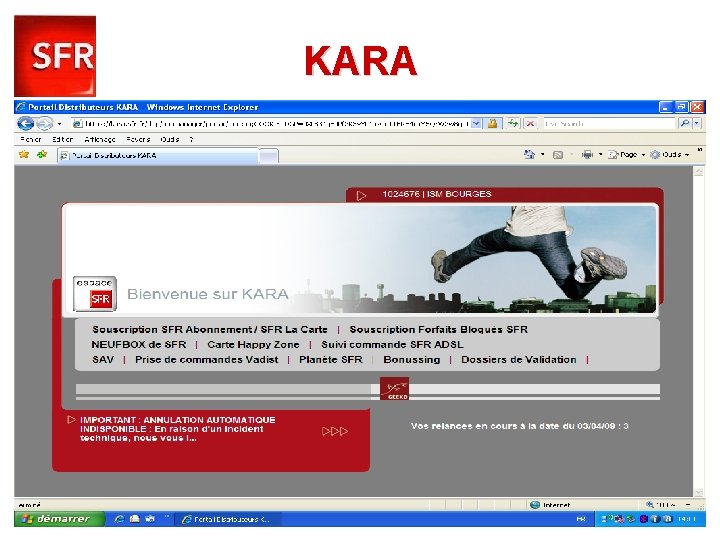The width and height of the screenshot is (720, 540).
Task: Click the large SFR logo in slide corner
Action: click(55, 56)
